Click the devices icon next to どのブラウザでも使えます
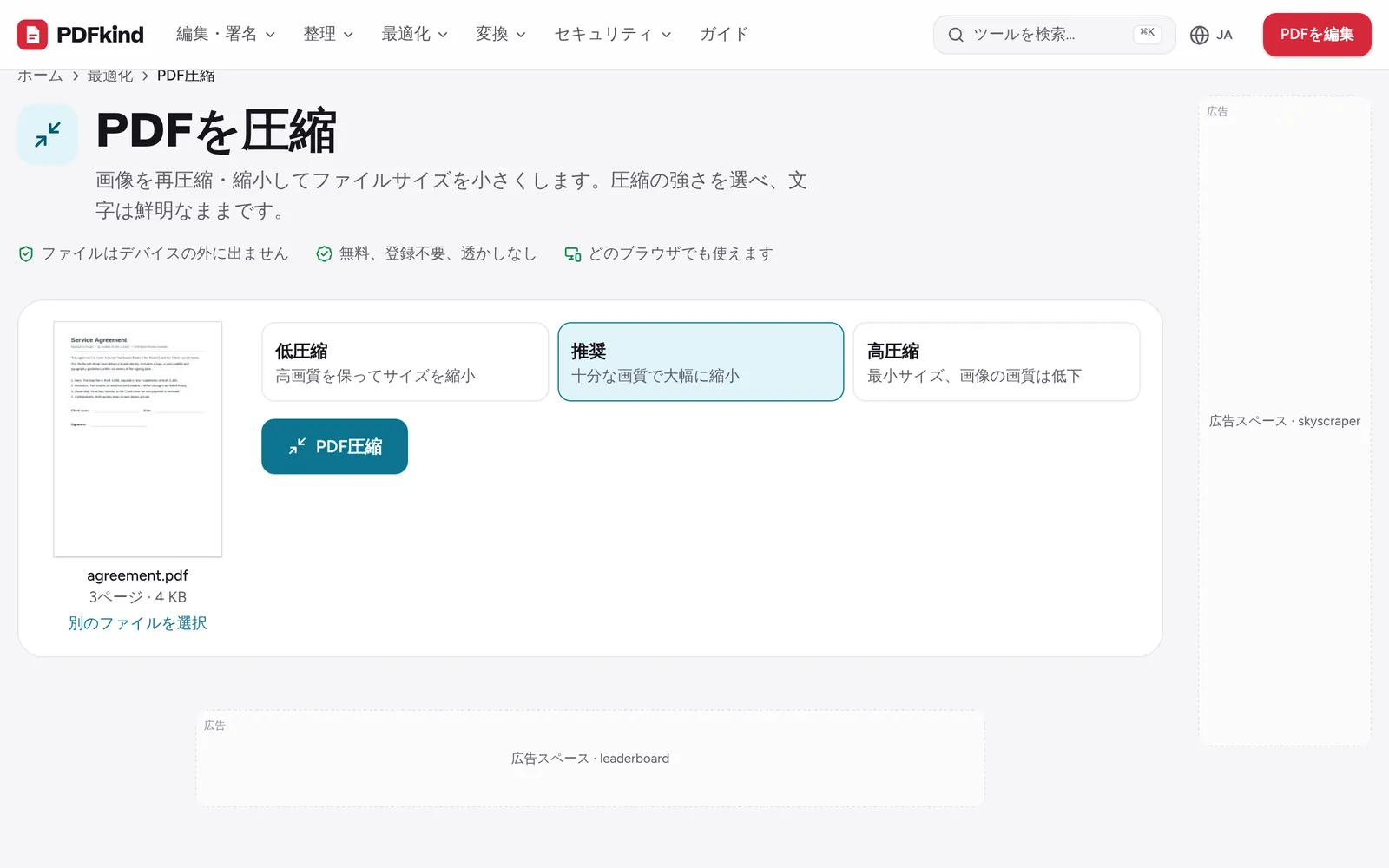The width and height of the screenshot is (1389, 868). coord(573,253)
